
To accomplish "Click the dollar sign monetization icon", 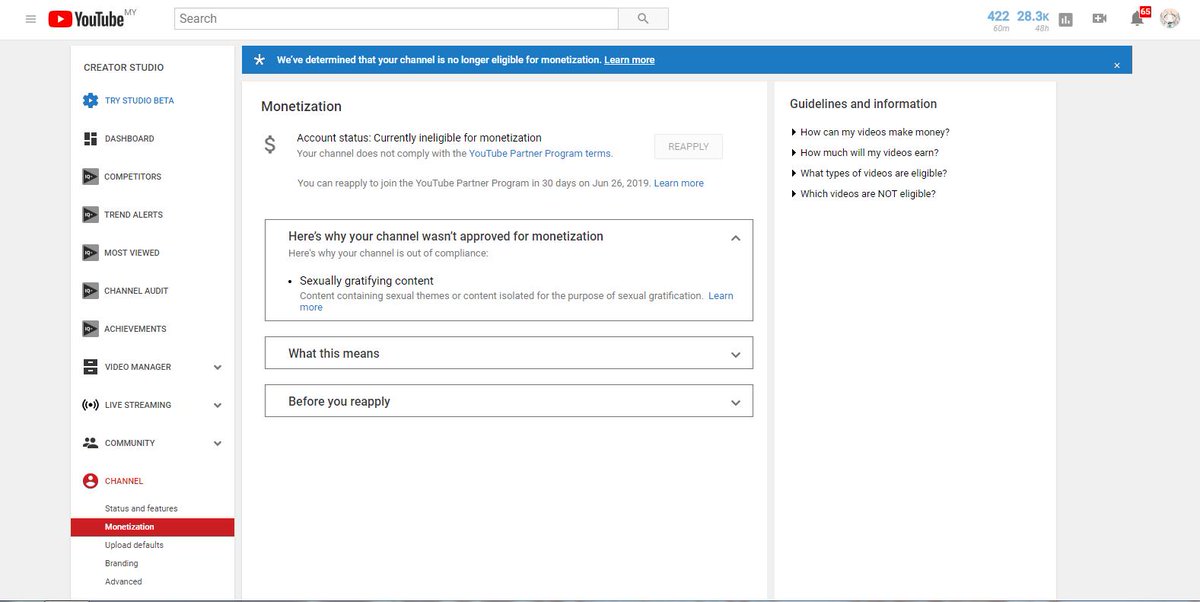I will 270,145.
